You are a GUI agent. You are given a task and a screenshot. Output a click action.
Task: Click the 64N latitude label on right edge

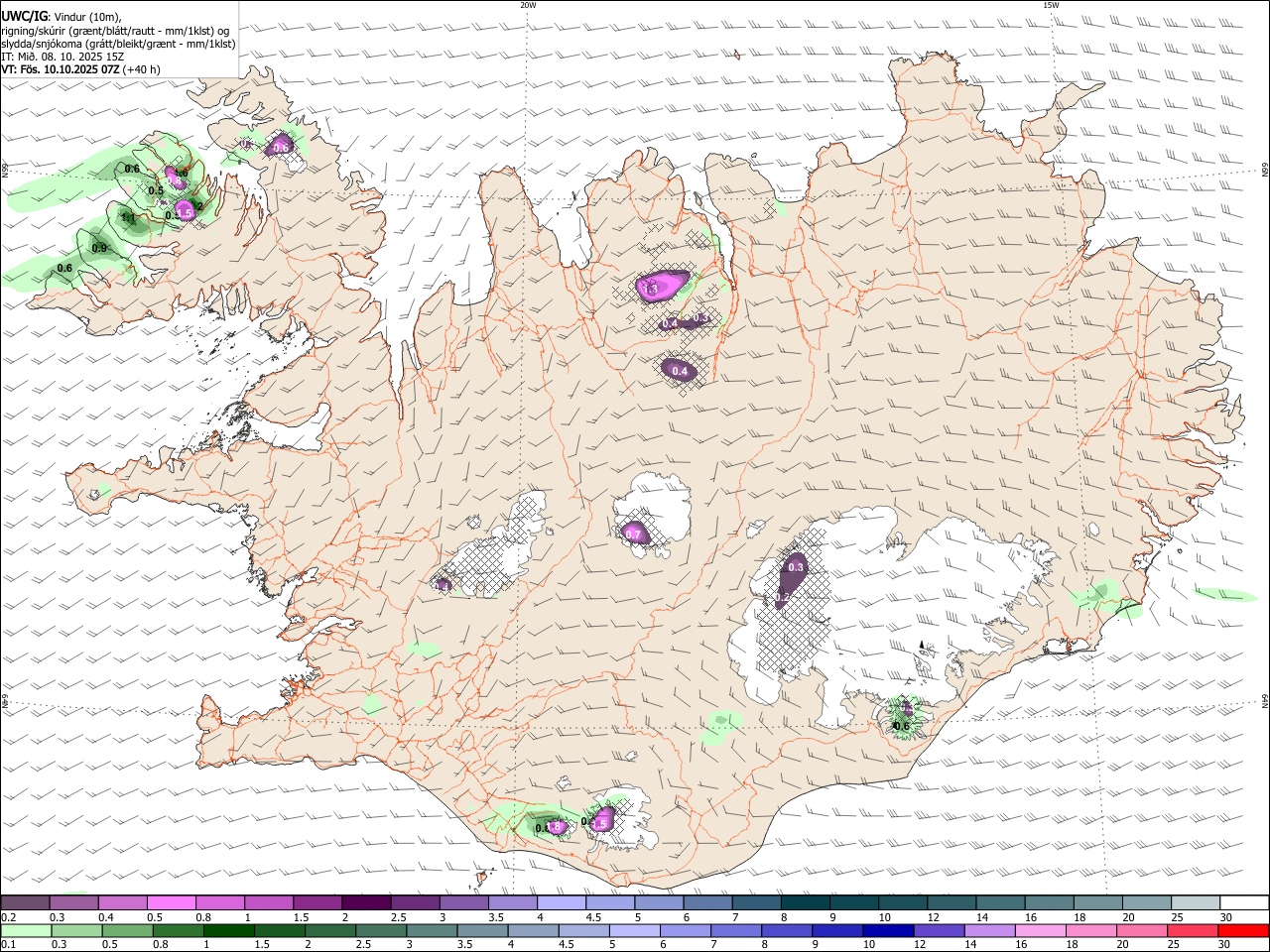click(1265, 700)
